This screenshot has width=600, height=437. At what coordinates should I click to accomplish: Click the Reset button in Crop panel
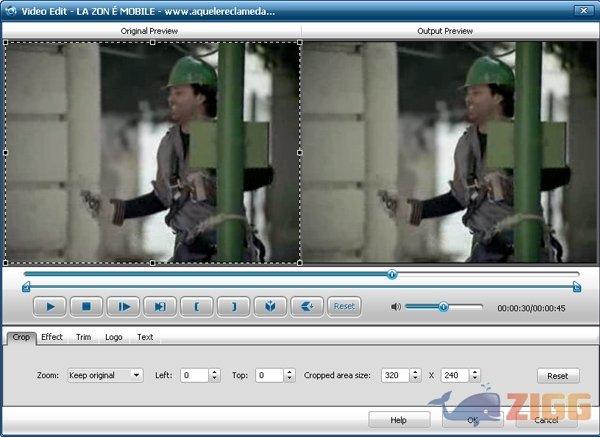coord(557,376)
